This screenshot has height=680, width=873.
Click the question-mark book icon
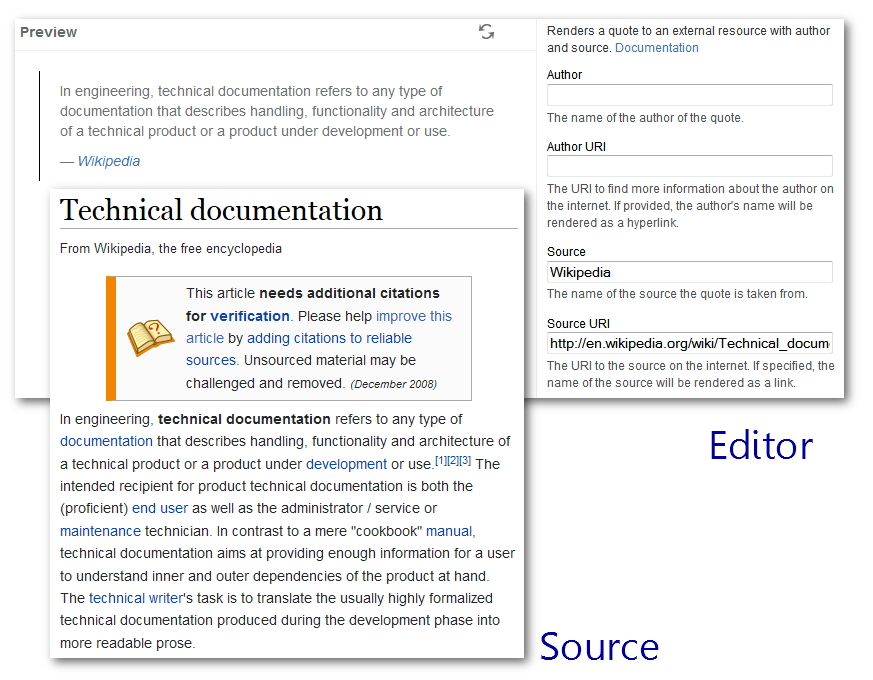[150, 338]
